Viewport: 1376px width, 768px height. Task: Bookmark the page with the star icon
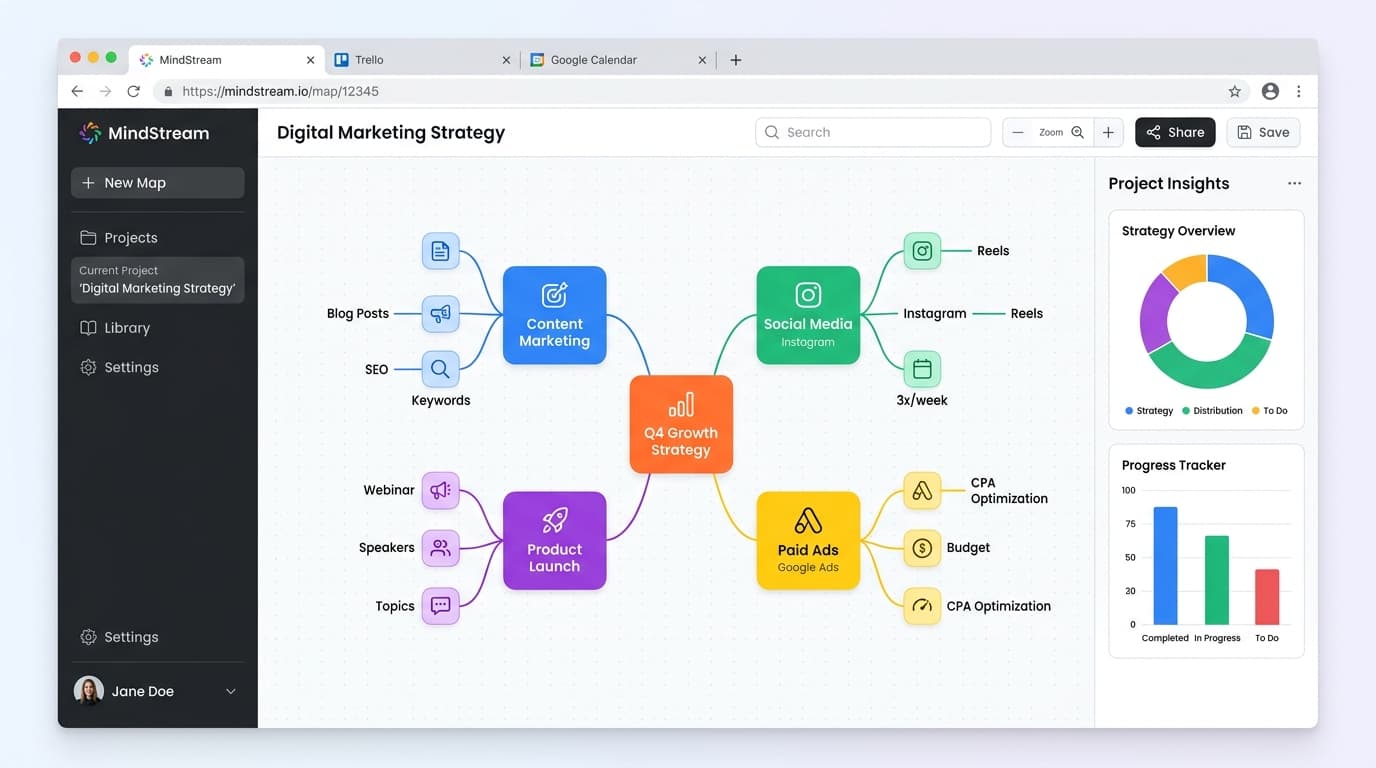pos(1234,91)
